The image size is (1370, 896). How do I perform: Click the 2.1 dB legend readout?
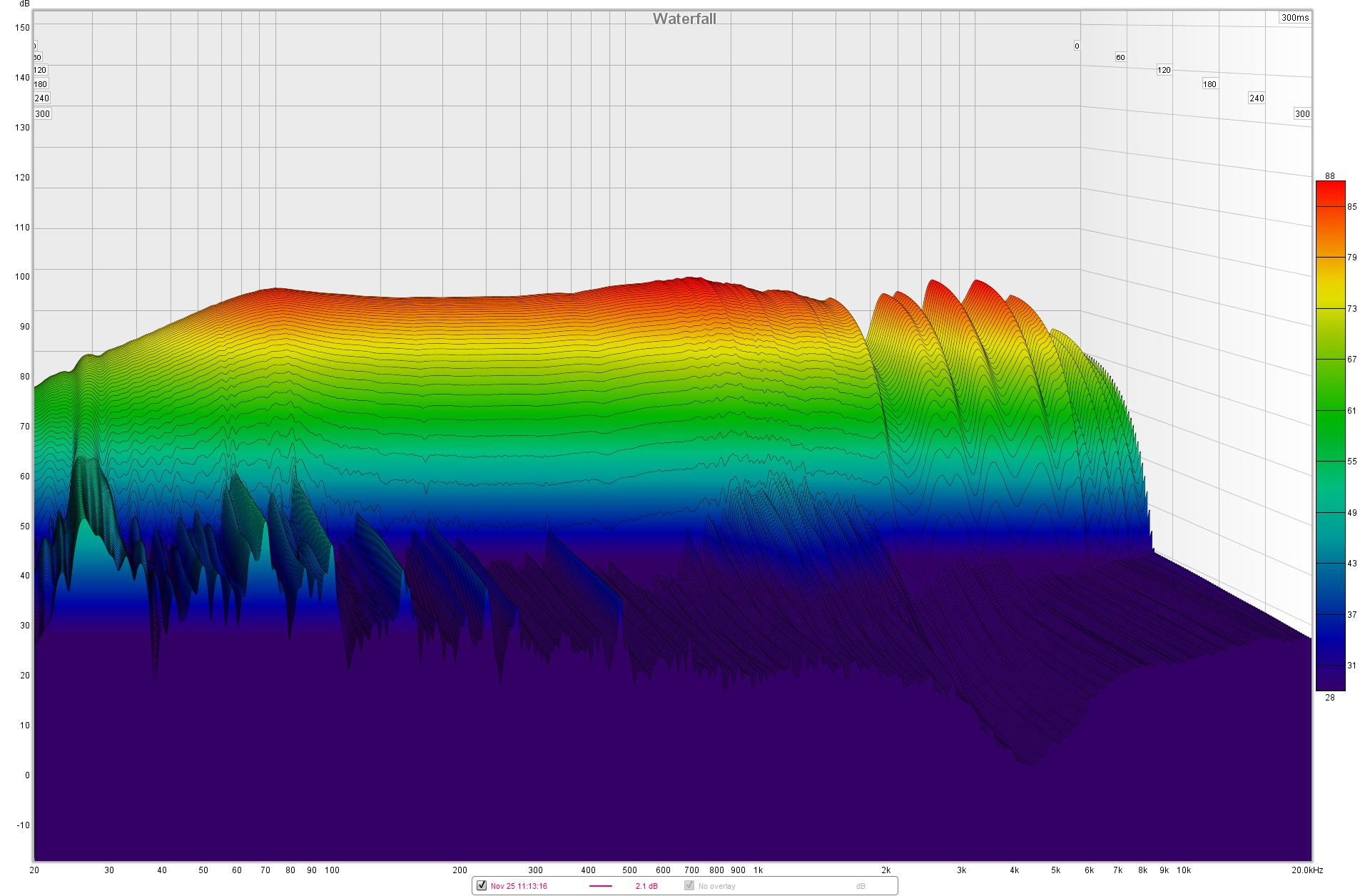coord(646,886)
